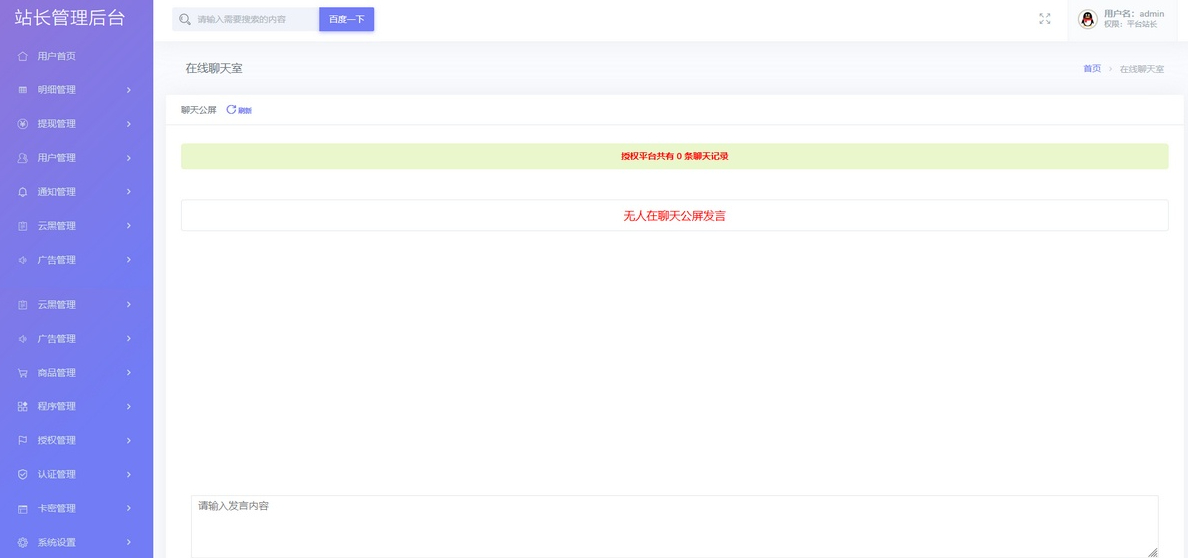Click the shopping cart icon for 商品管理
The height and width of the screenshot is (558, 1188).
click(22, 373)
